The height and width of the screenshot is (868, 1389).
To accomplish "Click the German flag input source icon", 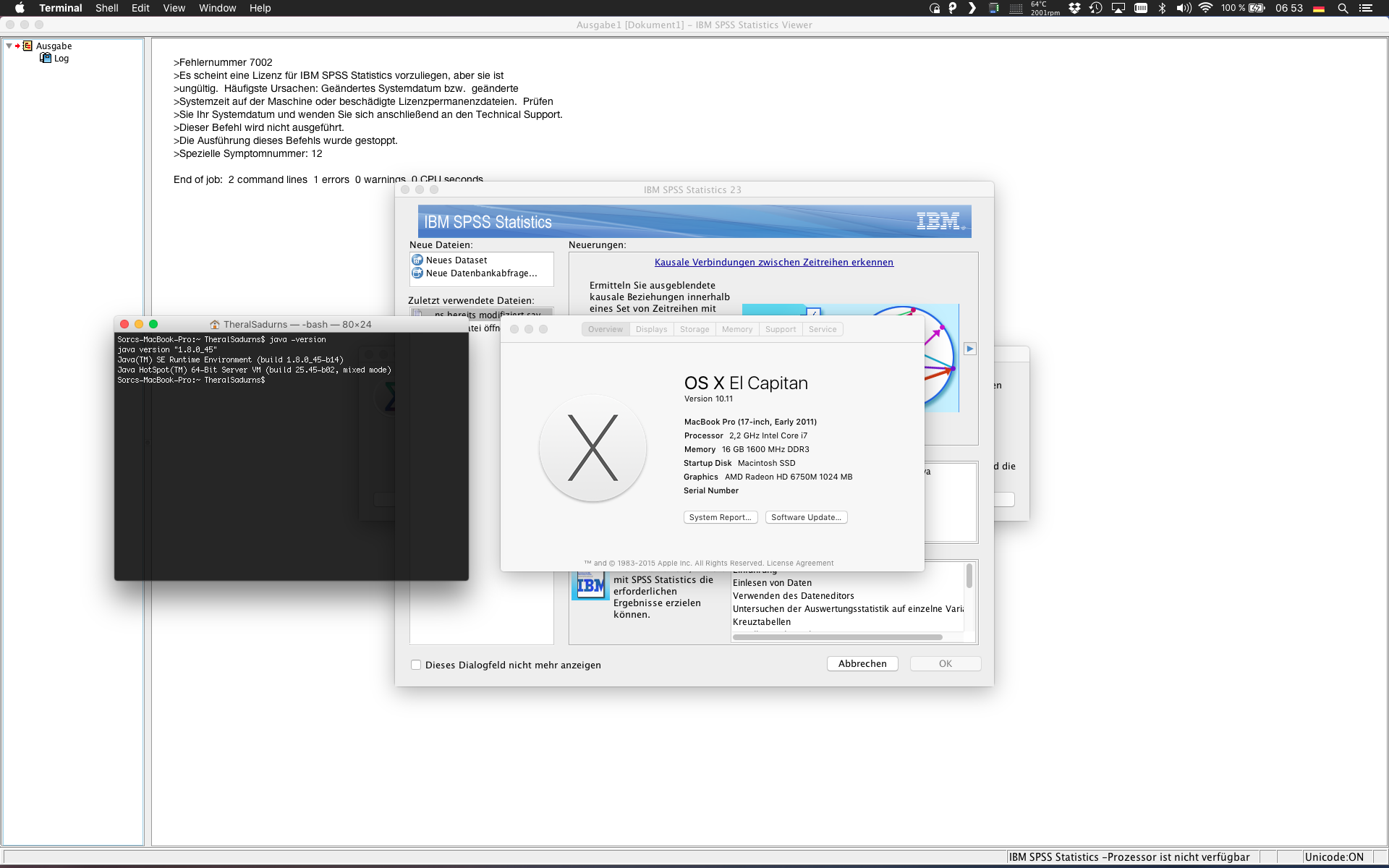I will pos(1319,9).
